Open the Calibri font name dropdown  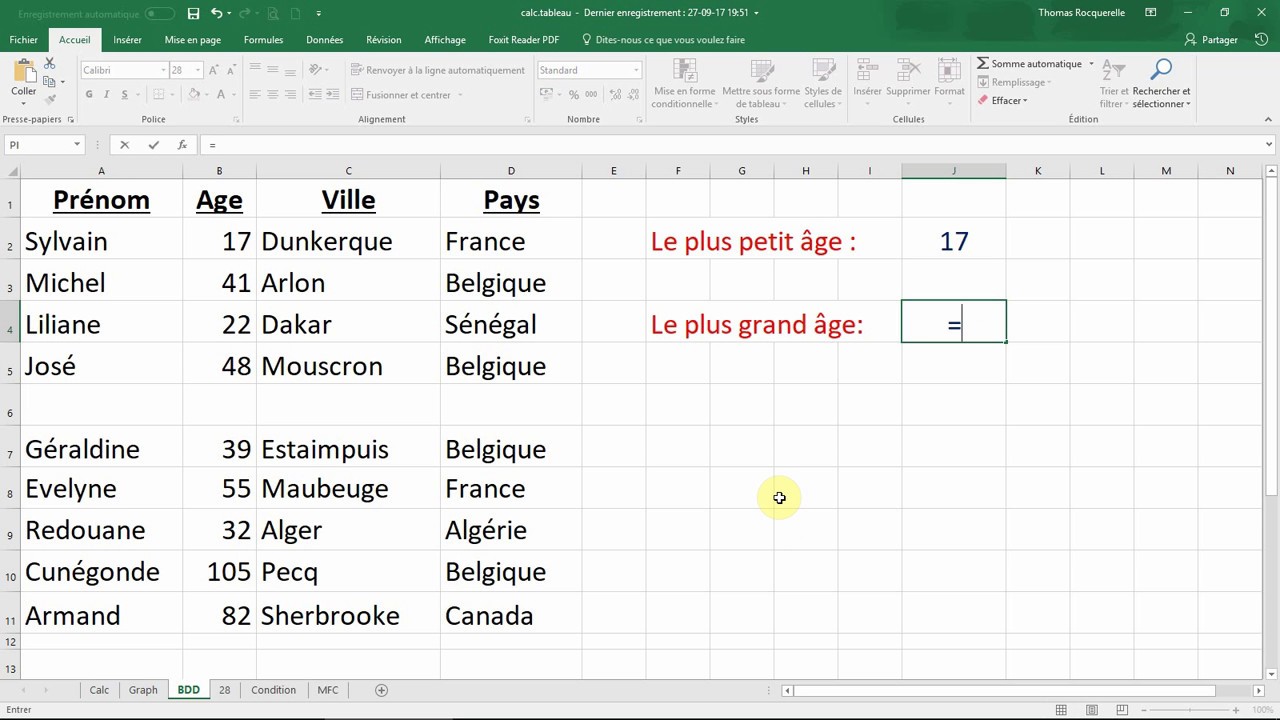(x=163, y=70)
